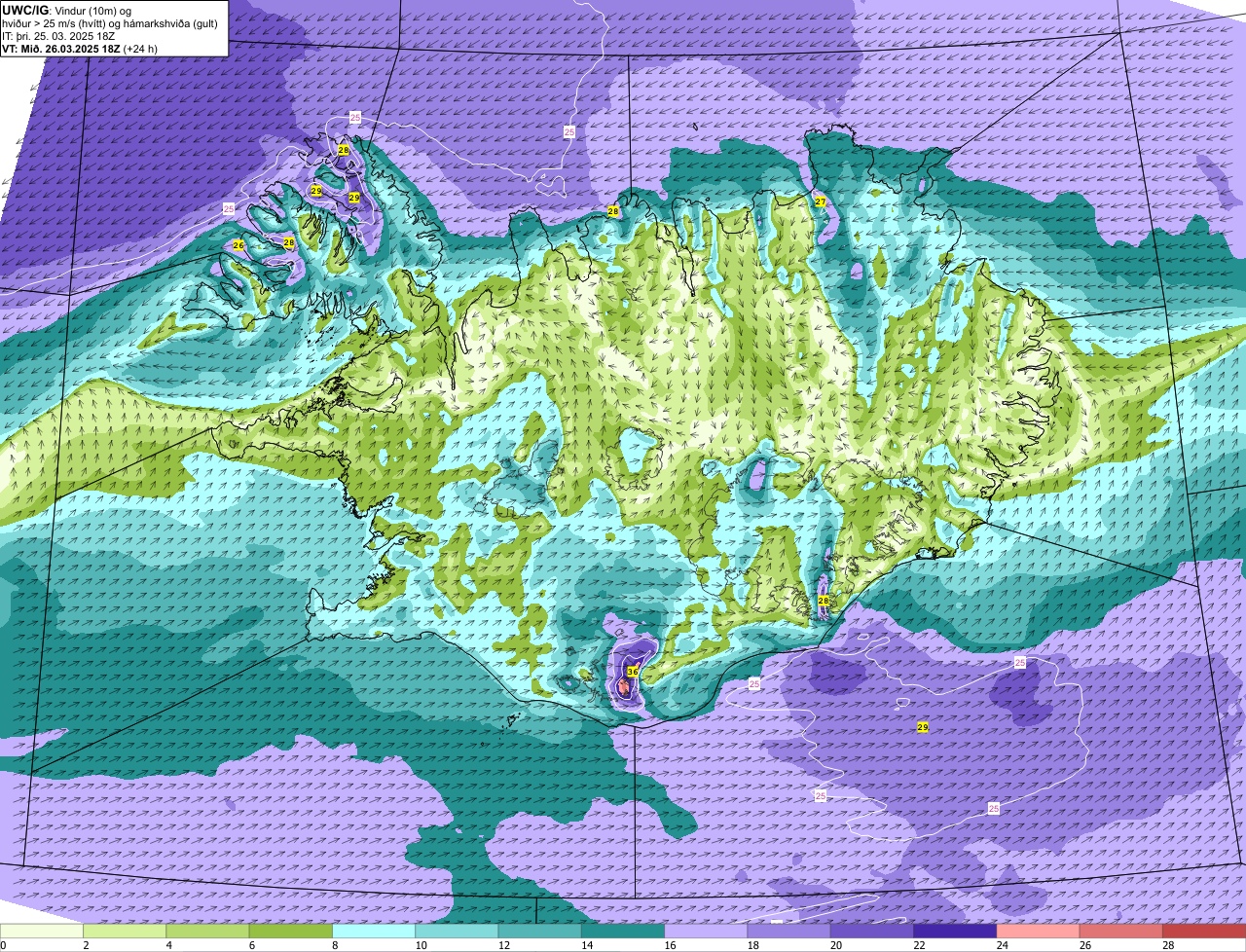Pick the 20–22 m/s violet legend swatch

872,931
